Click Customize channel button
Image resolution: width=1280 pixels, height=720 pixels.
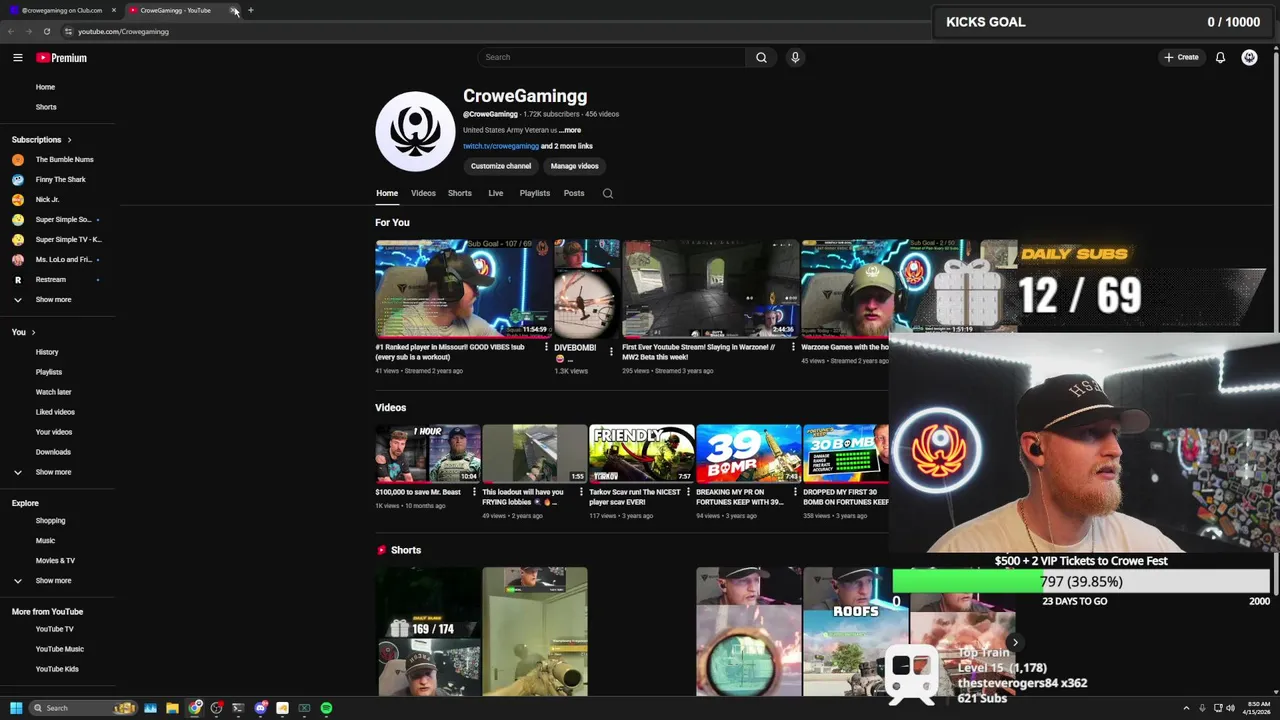pos(501,166)
